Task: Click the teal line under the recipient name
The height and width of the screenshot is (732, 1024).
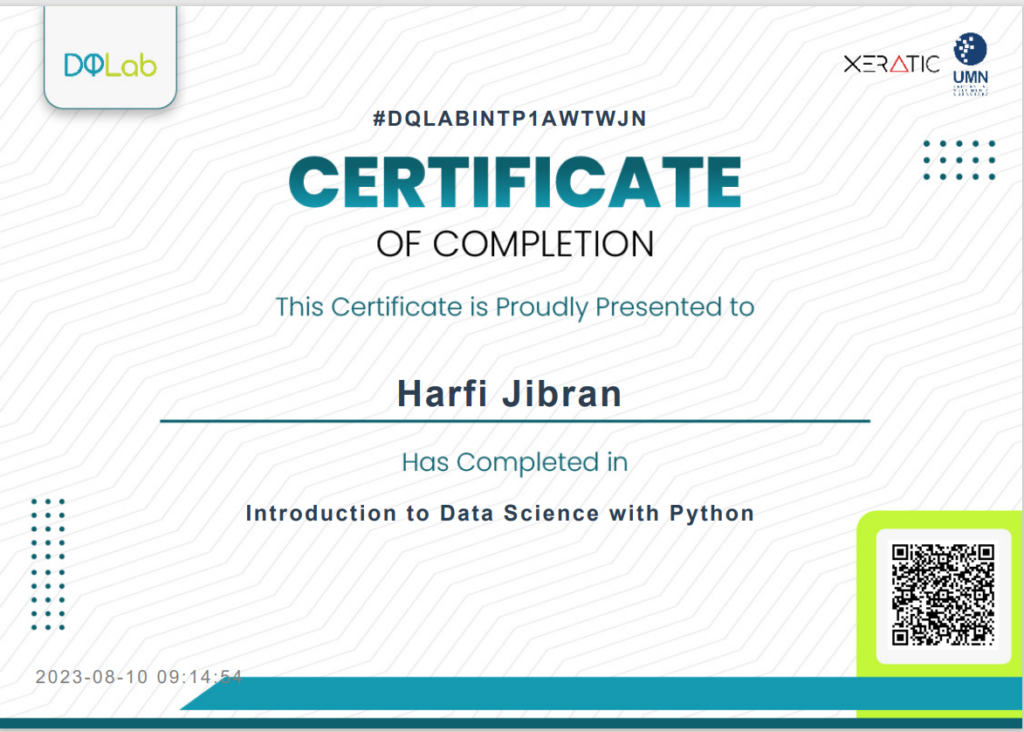Action: coord(515,422)
